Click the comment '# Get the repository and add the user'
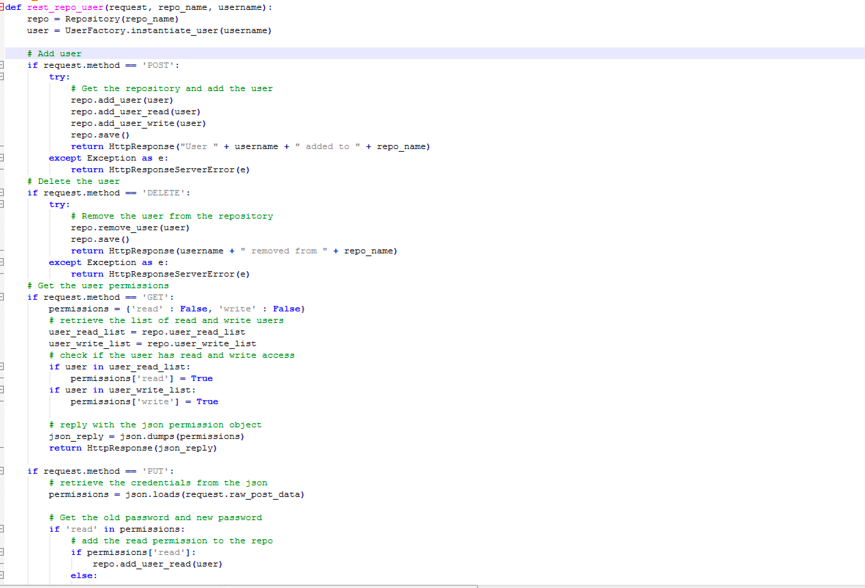The width and height of the screenshot is (865, 588). tap(172, 88)
